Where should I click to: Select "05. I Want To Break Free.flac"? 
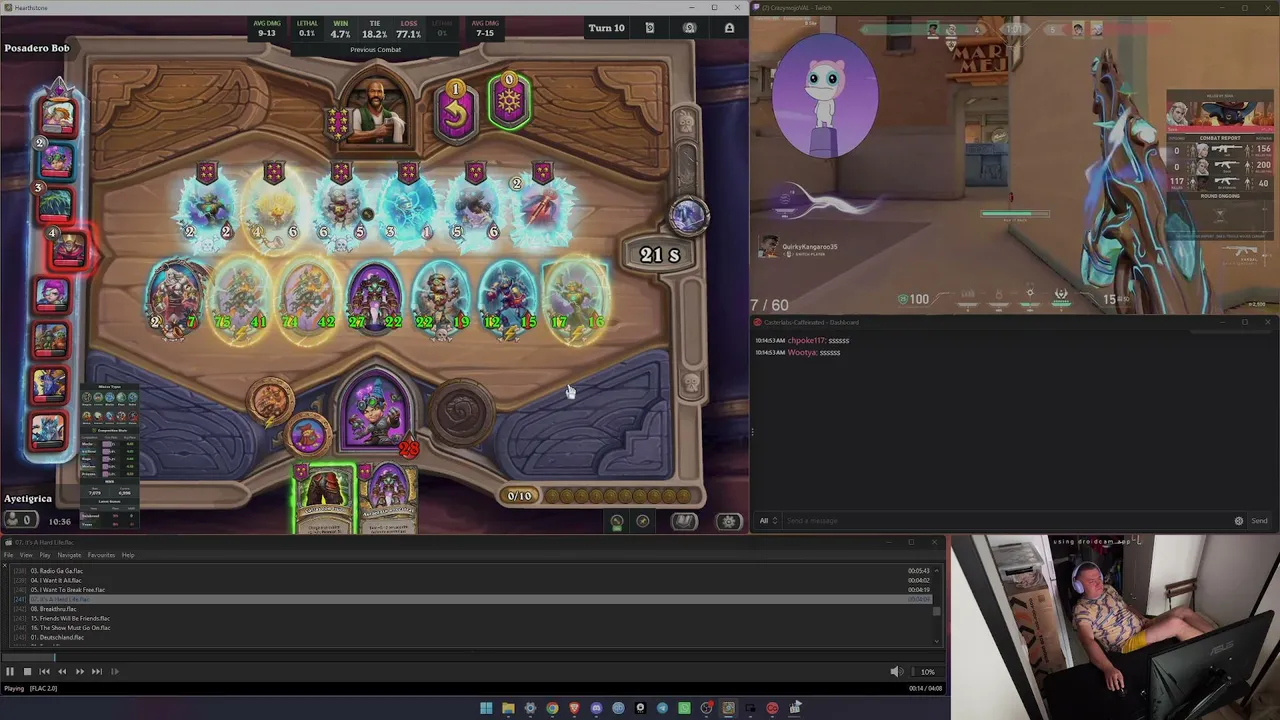pos(67,590)
